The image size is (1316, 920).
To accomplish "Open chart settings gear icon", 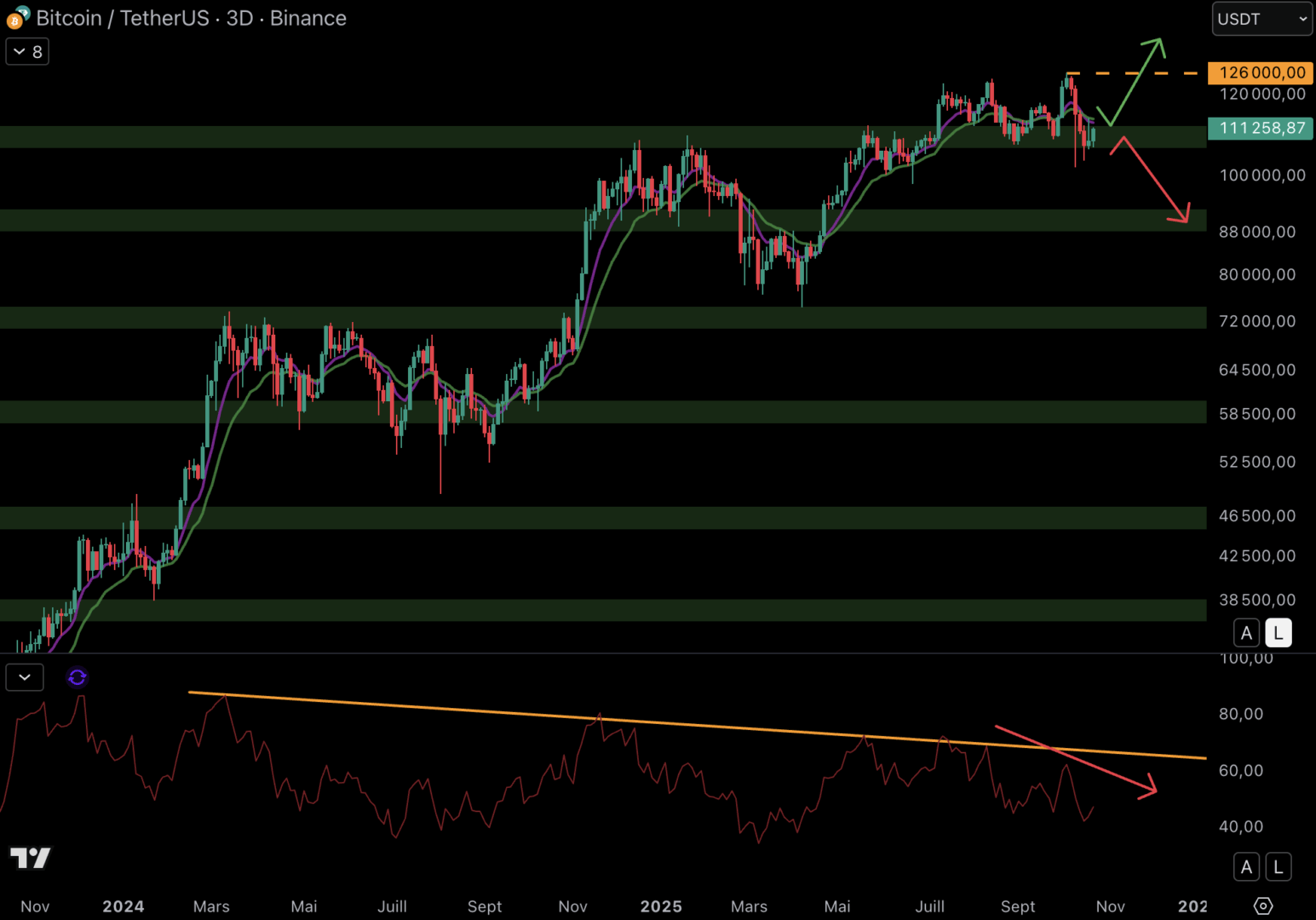I will (1263, 906).
